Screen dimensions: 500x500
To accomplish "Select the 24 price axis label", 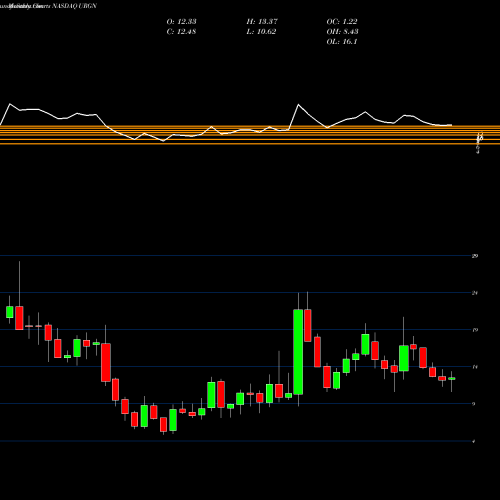I will click(x=475, y=293).
